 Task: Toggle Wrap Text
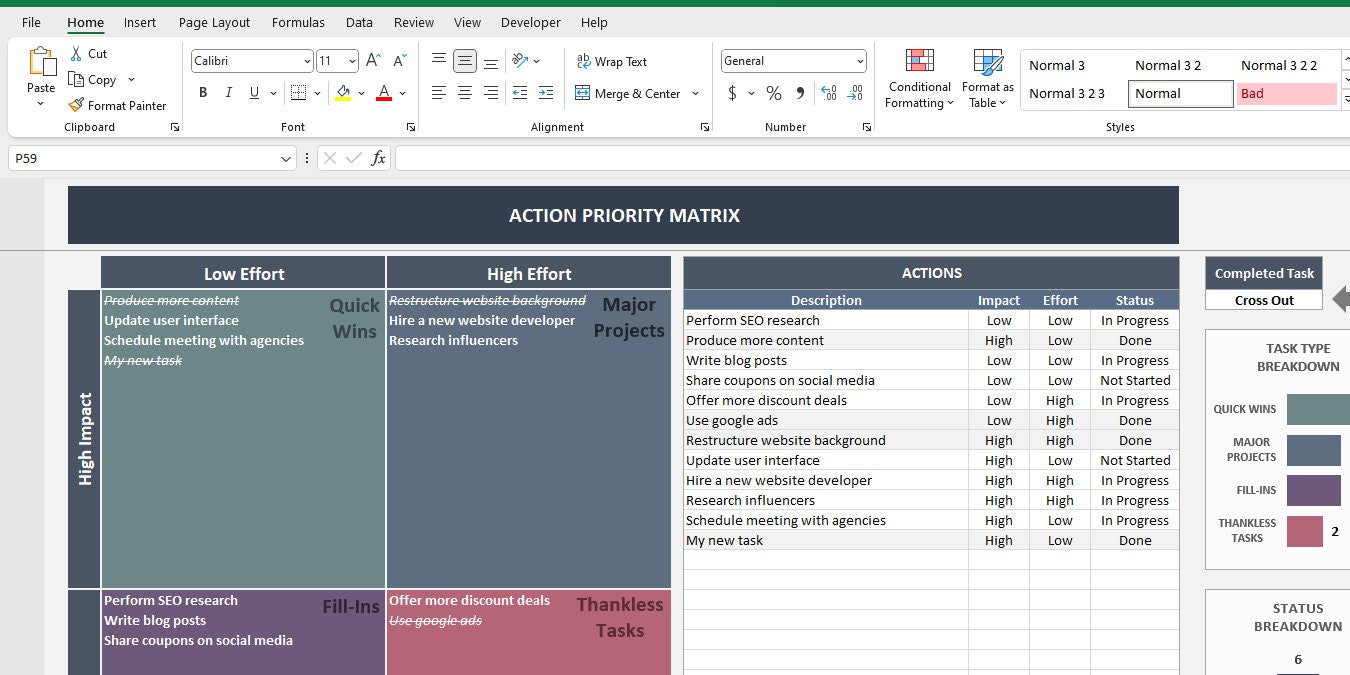611,61
